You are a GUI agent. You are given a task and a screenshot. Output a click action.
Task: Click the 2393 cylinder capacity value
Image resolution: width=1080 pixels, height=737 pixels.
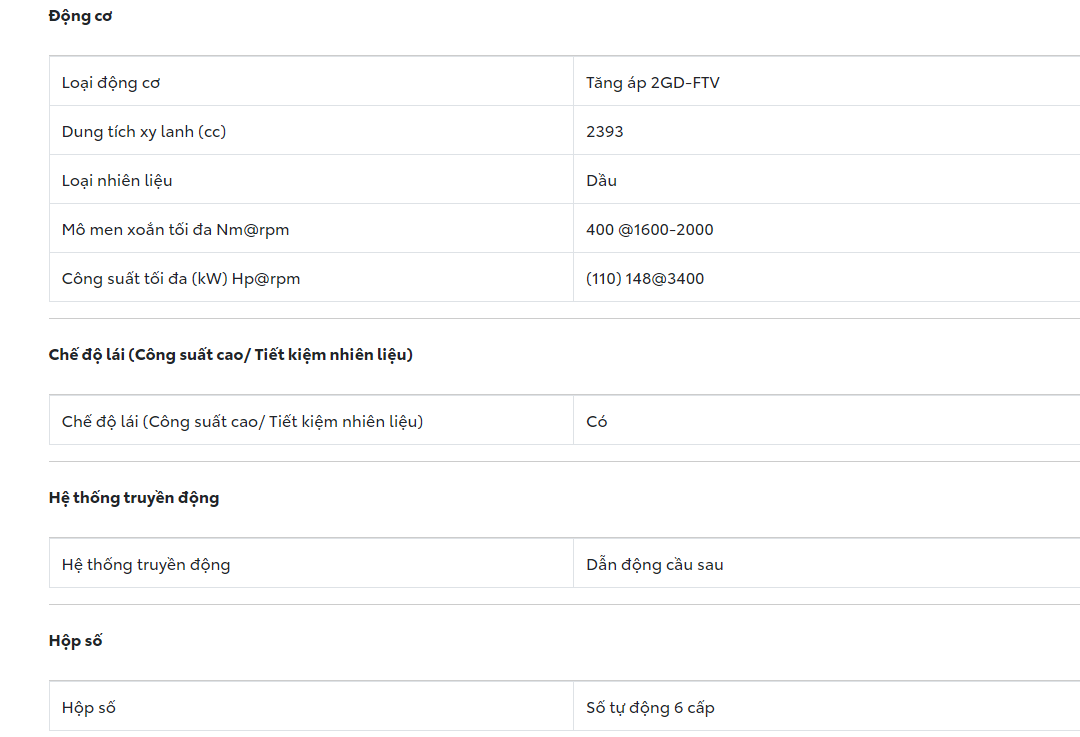pyautogui.click(x=604, y=131)
